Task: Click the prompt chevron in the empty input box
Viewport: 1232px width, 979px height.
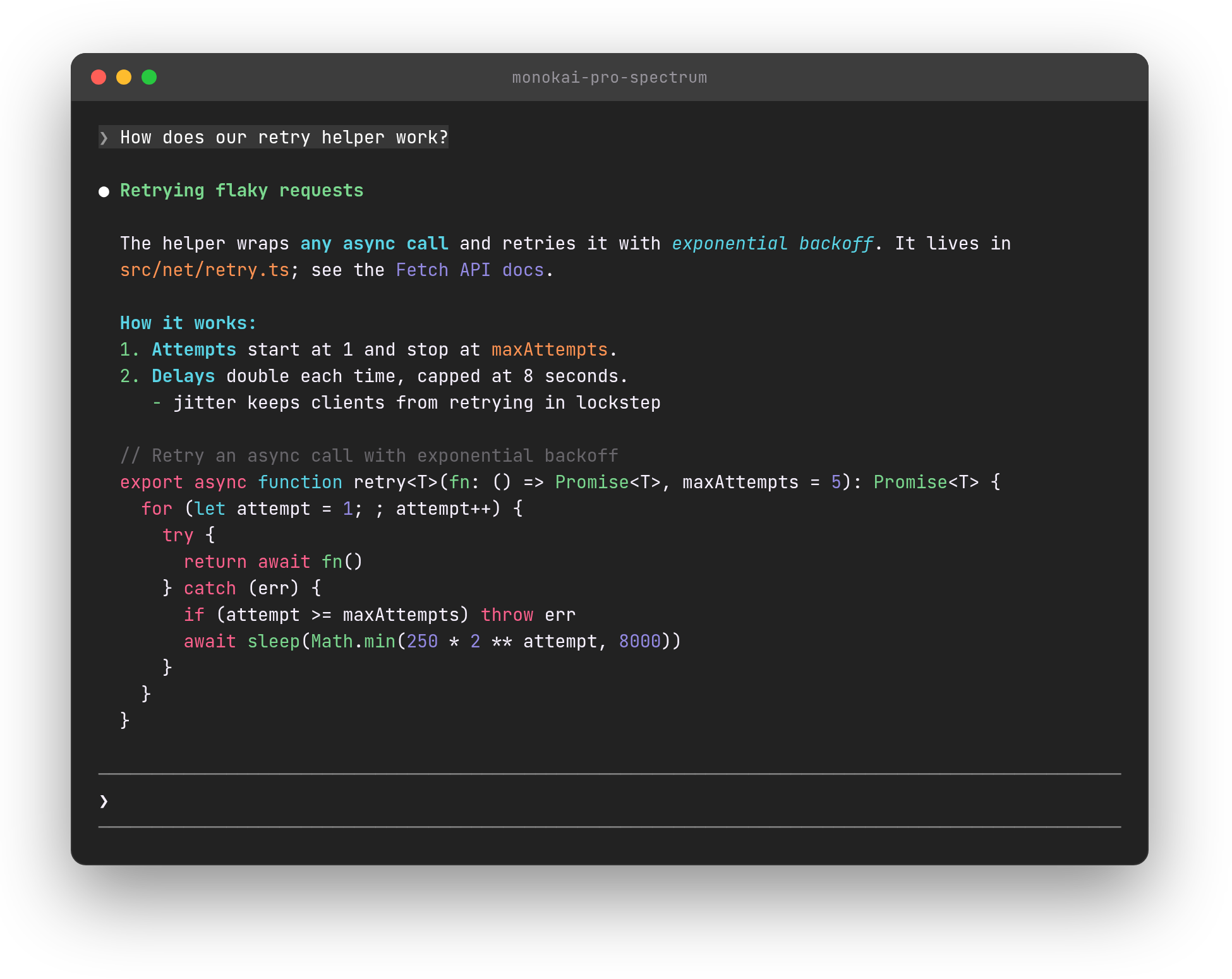Action: coord(104,801)
